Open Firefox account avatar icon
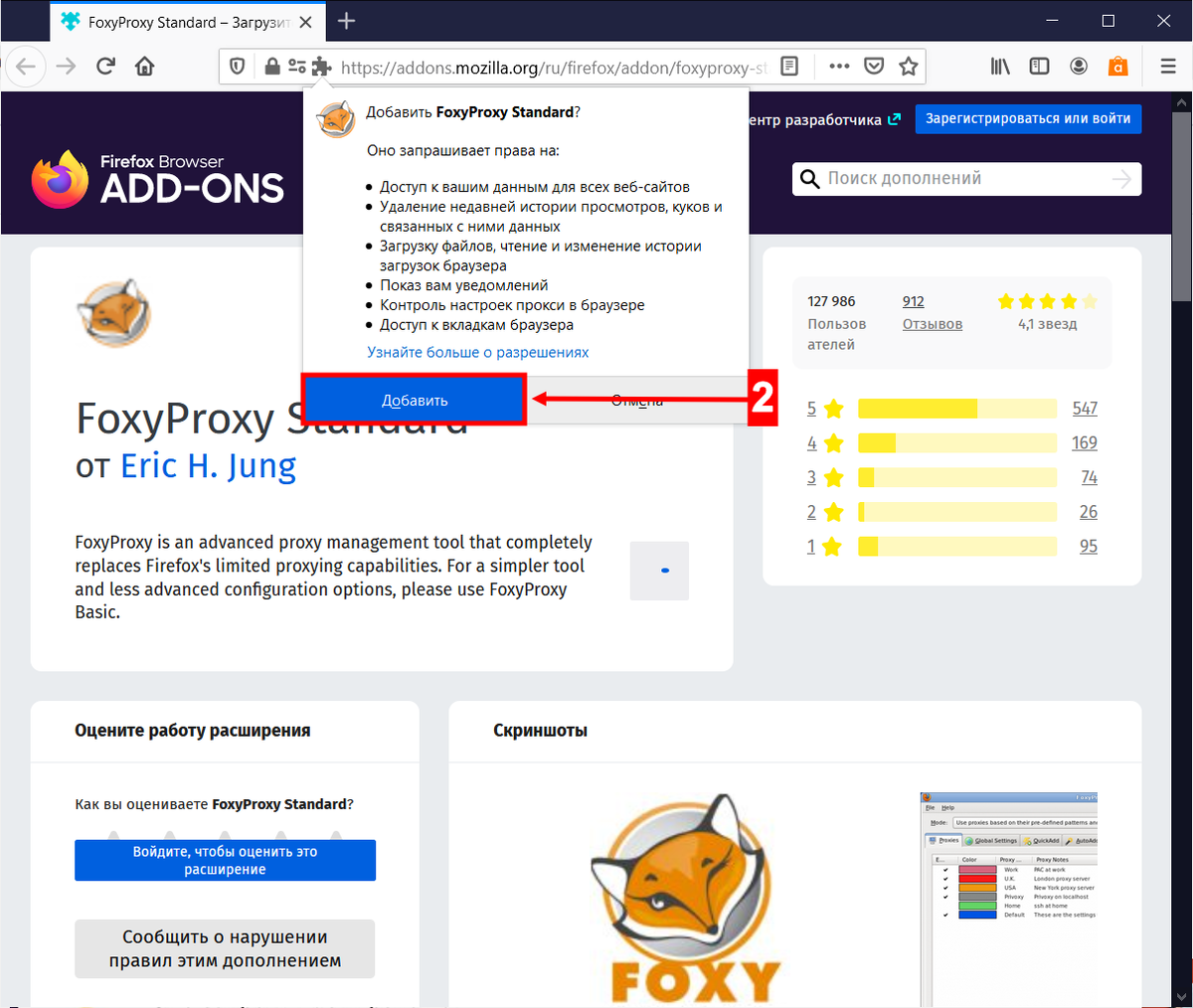Screen dimensions: 1193x1008 click(1079, 67)
